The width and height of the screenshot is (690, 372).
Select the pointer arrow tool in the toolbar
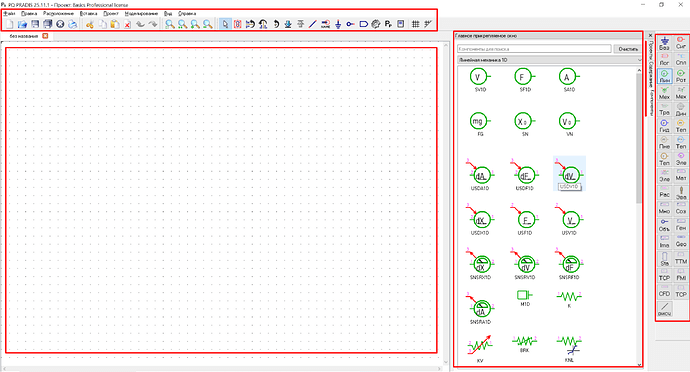tap(225, 24)
